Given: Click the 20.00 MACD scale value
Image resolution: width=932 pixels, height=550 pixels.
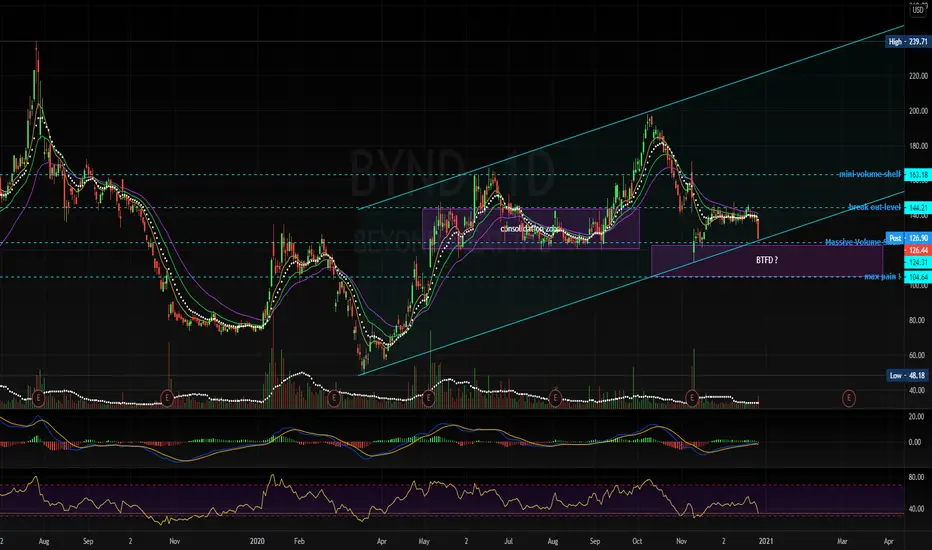Looking at the screenshot, I should [x=918, y=417].
